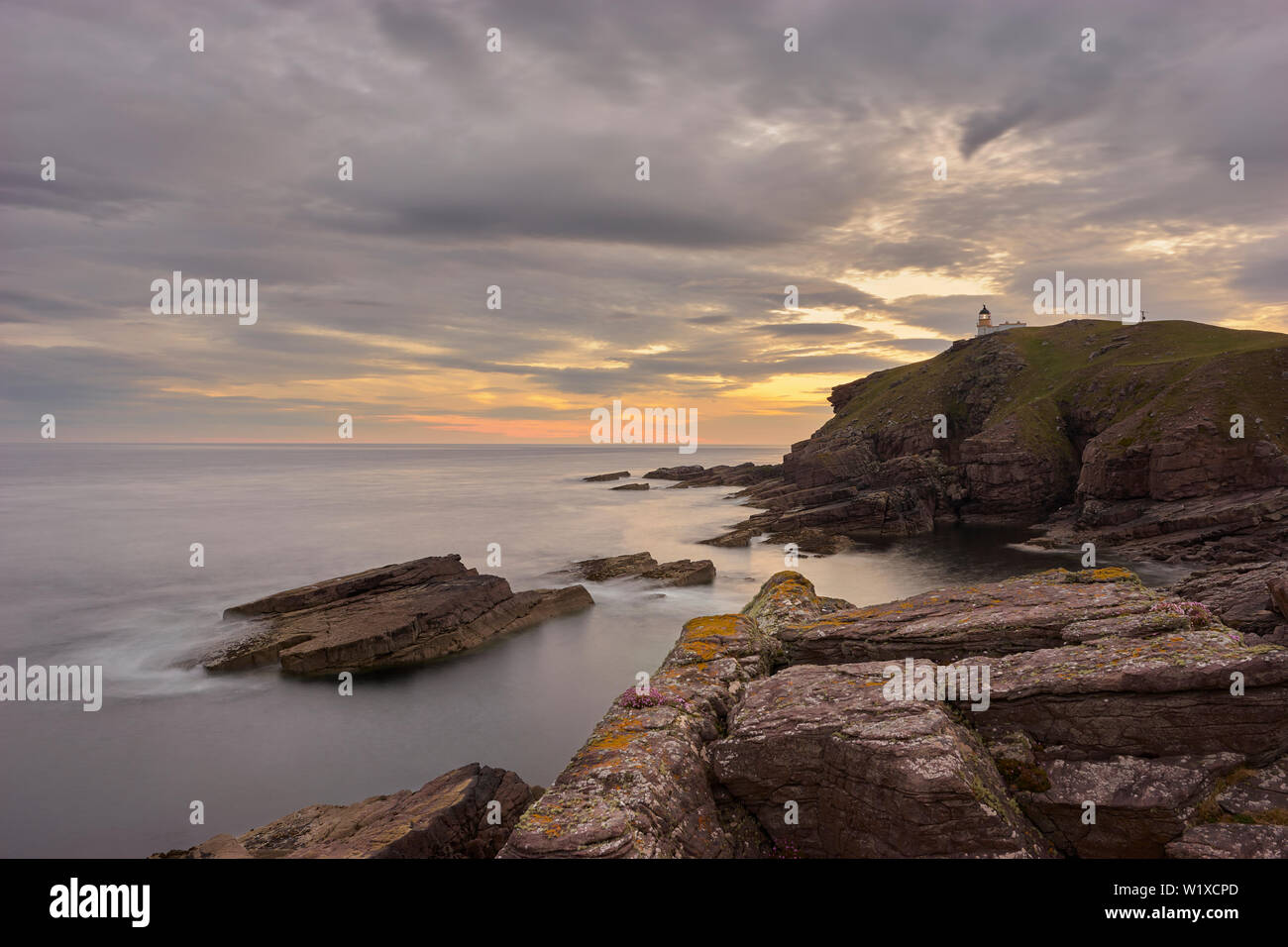Viewport: 1288px width, 947px height.
Task: Click the alamy logo in bottom bar
Action: (100, 902)
